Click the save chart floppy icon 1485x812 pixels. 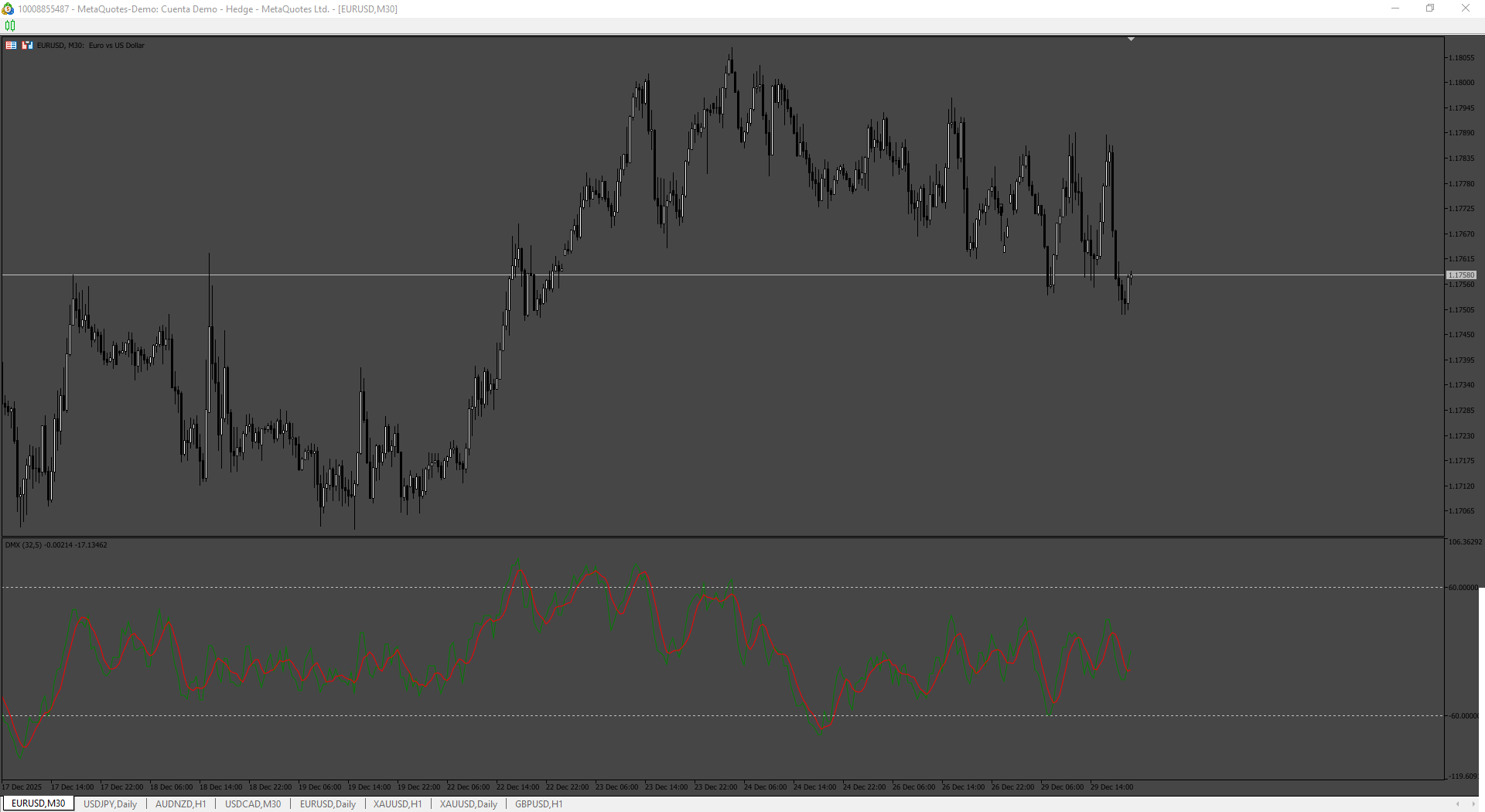click(27, 45)
